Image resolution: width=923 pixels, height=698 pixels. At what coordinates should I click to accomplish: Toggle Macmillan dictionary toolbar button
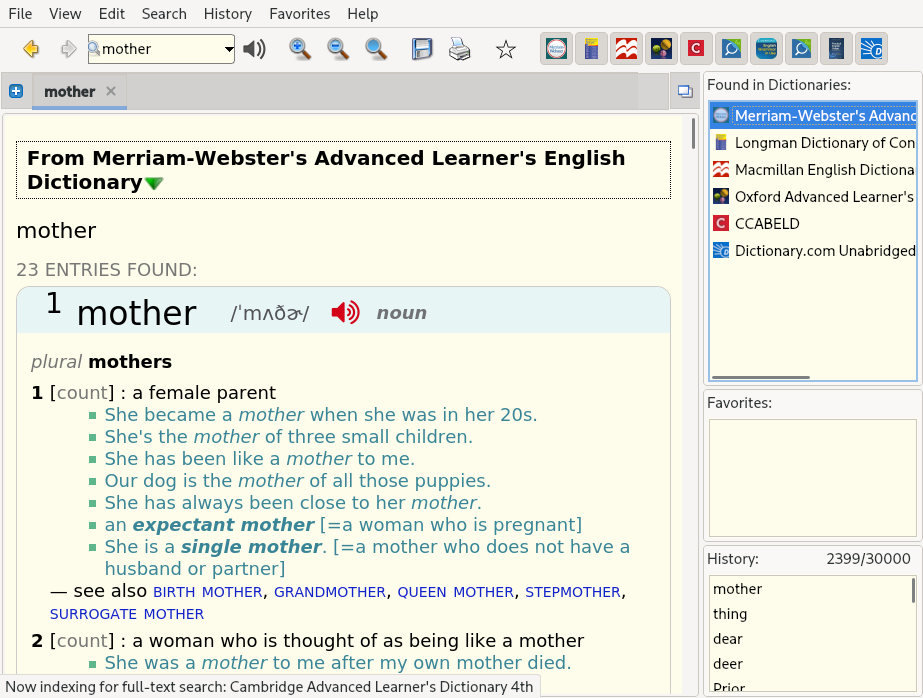626,49
